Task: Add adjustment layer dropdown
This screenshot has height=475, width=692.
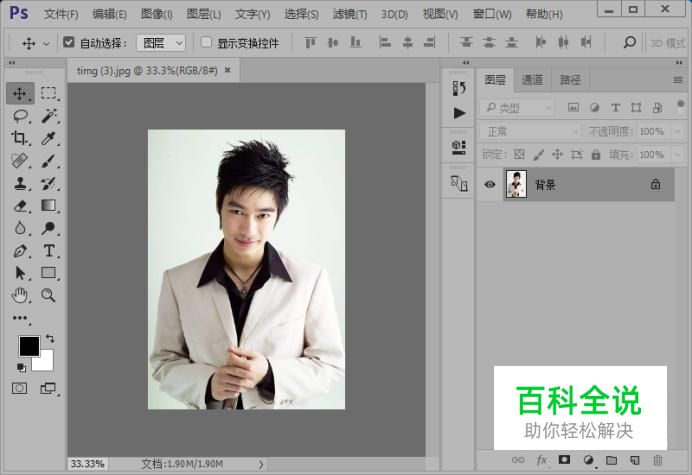Action: (x=588, y=460)
